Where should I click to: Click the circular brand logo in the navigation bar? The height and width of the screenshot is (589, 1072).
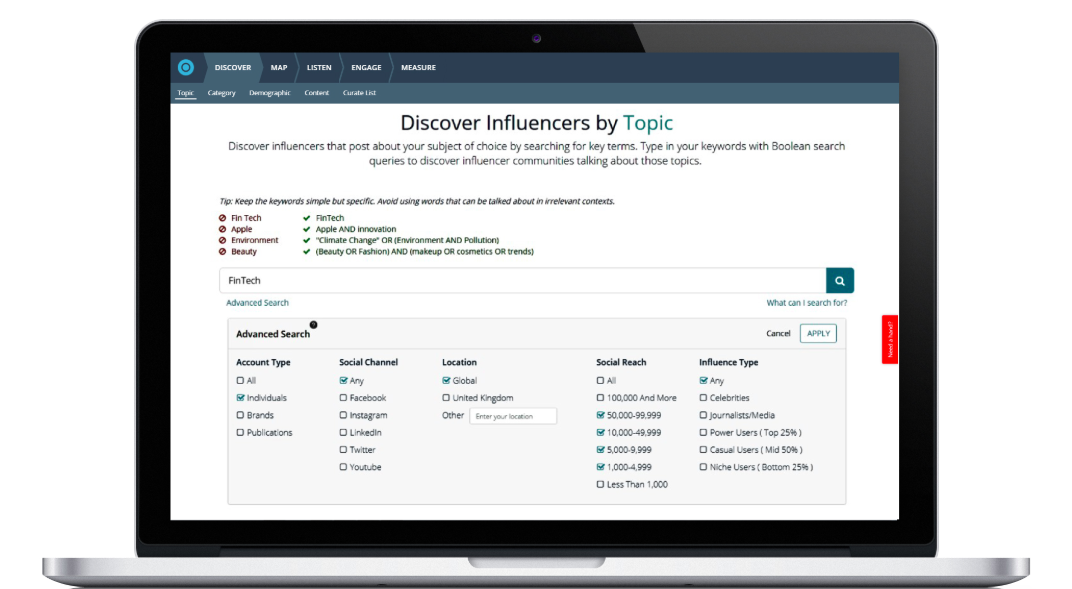184,67
